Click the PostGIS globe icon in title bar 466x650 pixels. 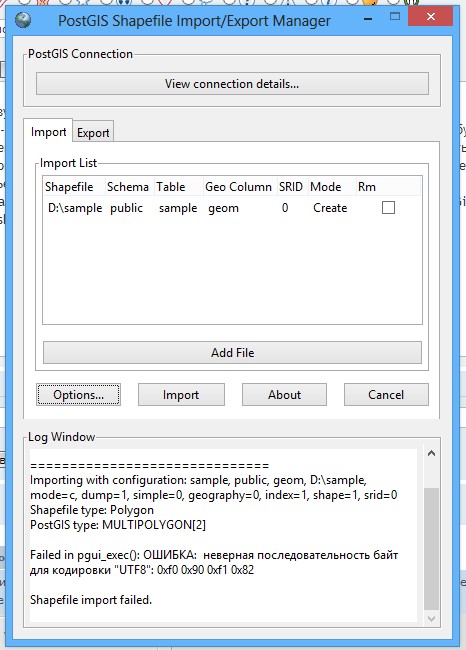[23, 20]
